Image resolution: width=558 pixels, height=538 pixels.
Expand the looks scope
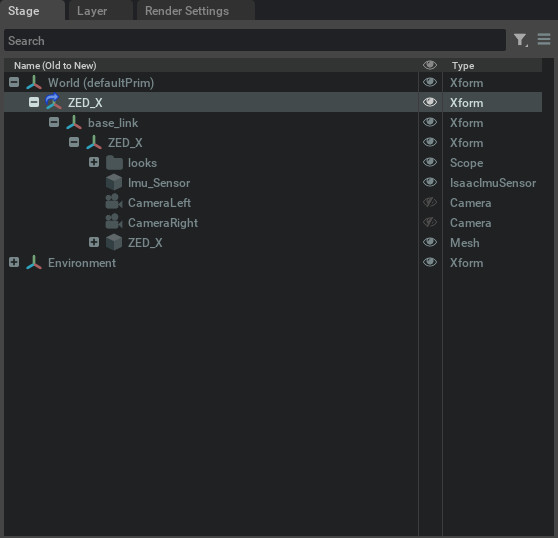coord(94,162)
